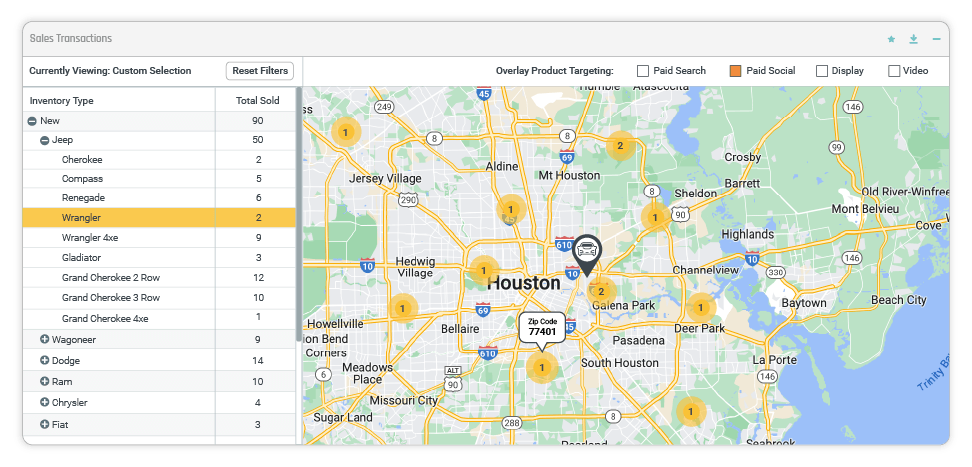Expand the Wagoneer group
This screenshot has width=972, height=467.
coord(45,340)
